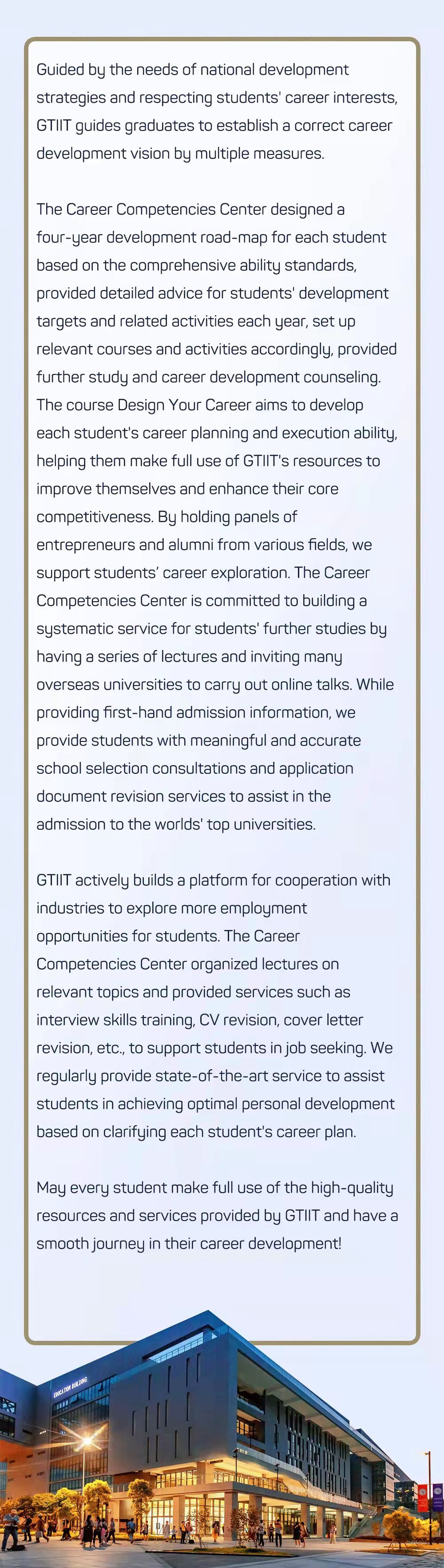
Task: Click the red banner on the lamppost
Action: (x=421, y=1499)
